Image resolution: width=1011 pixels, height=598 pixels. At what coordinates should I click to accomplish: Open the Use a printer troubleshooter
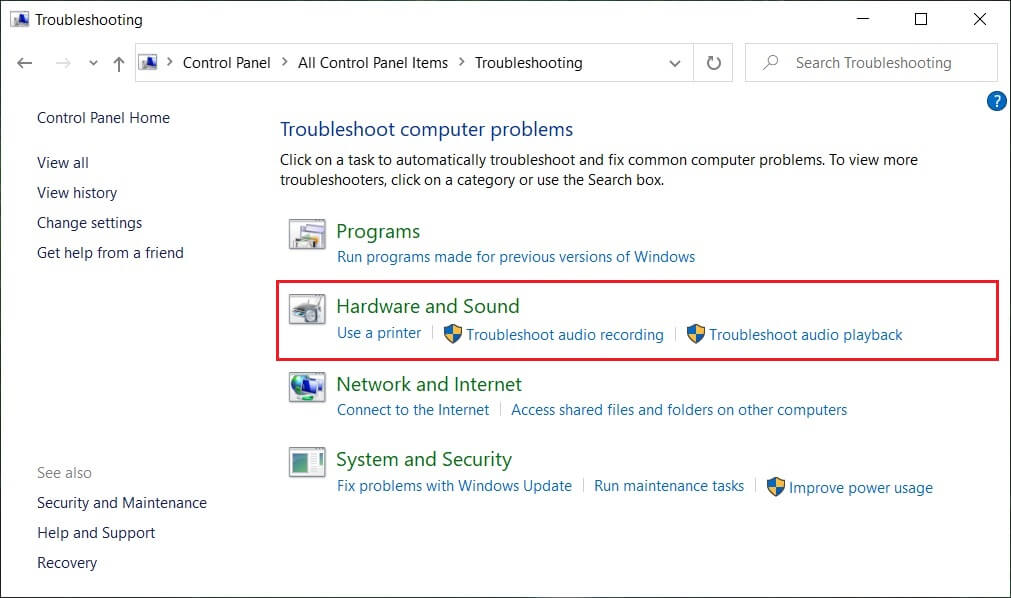coord(379,333)
